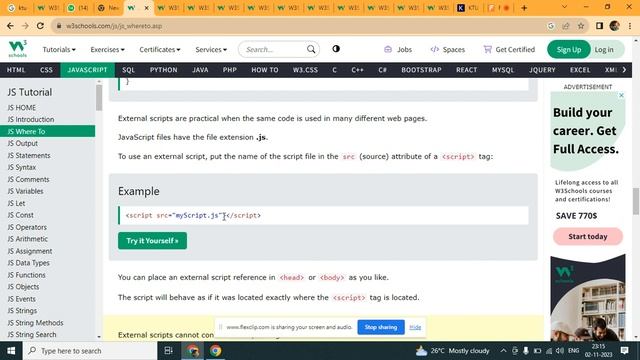
Task: Click the topic bar right arrow
Action: [624, 70]
